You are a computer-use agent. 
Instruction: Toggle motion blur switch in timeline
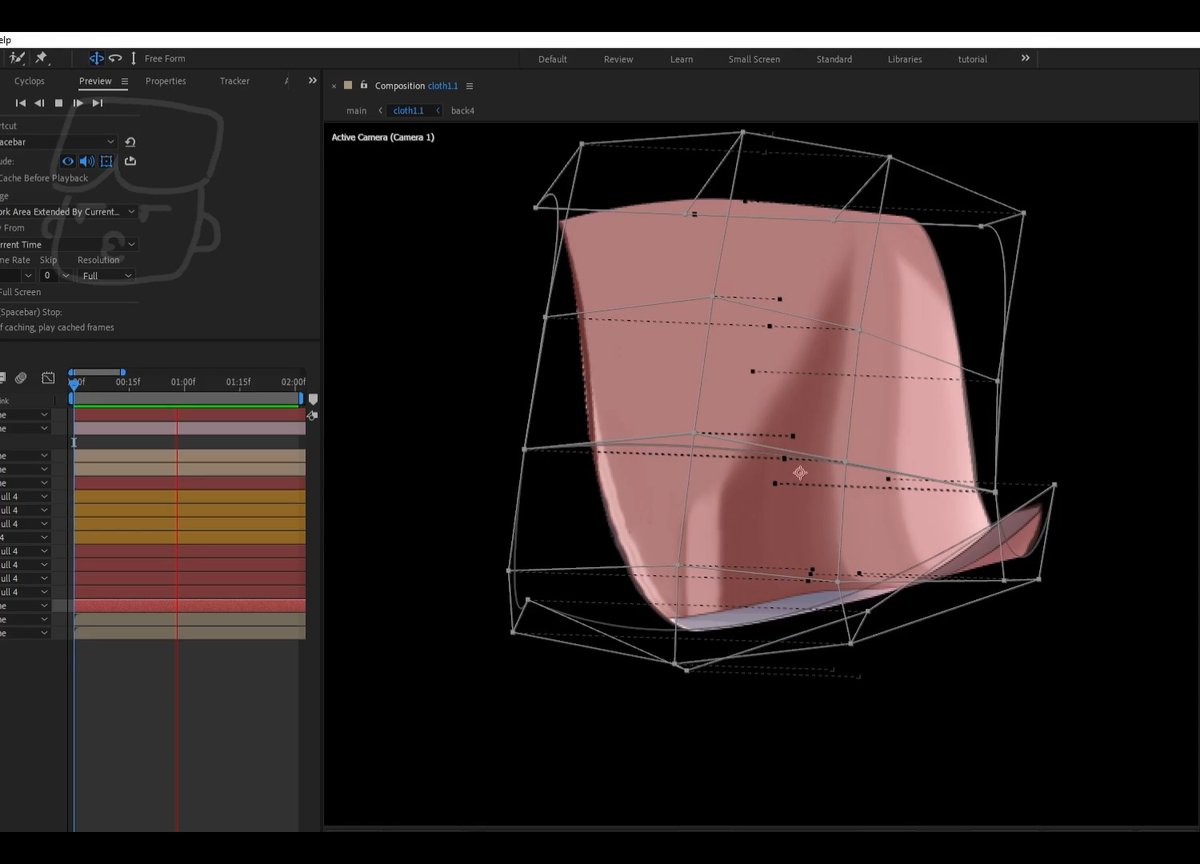tap(20, 378)
